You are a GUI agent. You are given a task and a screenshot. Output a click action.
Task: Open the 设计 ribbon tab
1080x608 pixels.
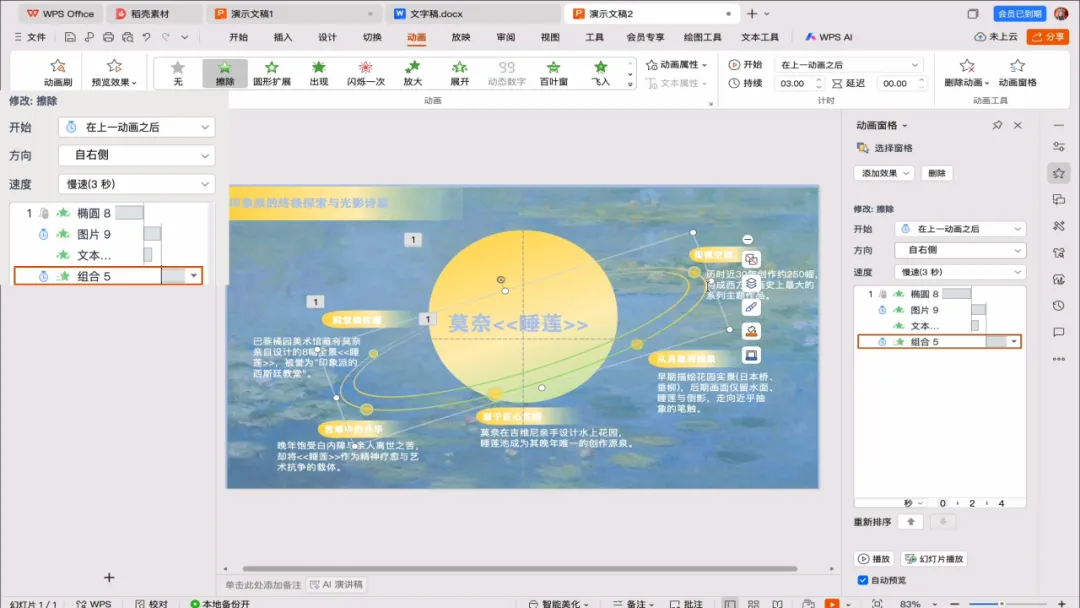tap(327, 37)
